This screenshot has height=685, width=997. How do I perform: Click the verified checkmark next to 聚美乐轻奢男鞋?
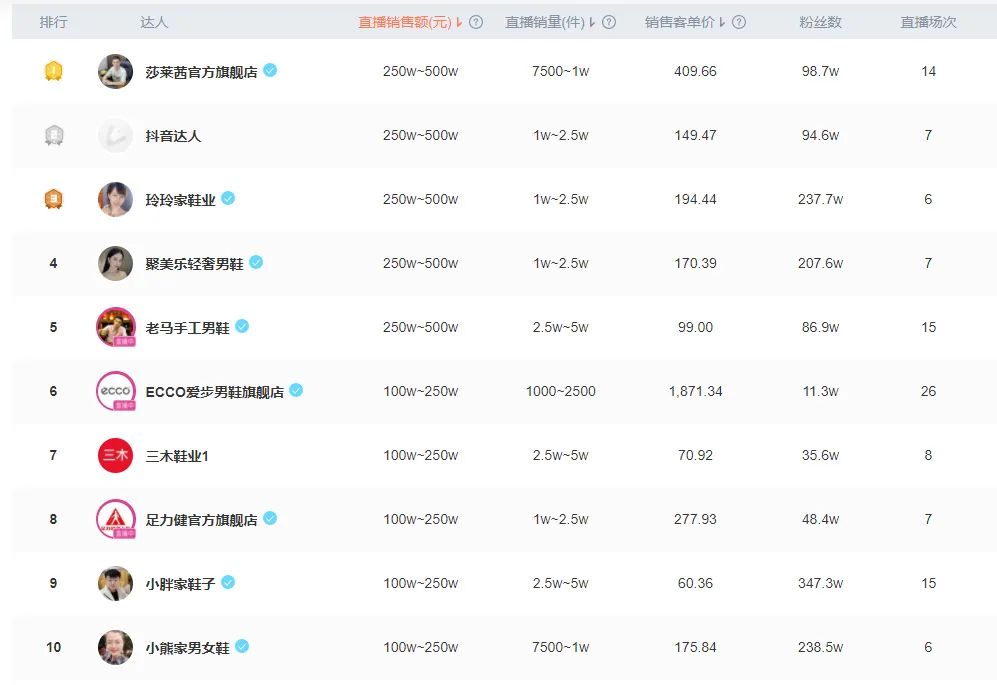pyautogui.click(x=255, y=263)
